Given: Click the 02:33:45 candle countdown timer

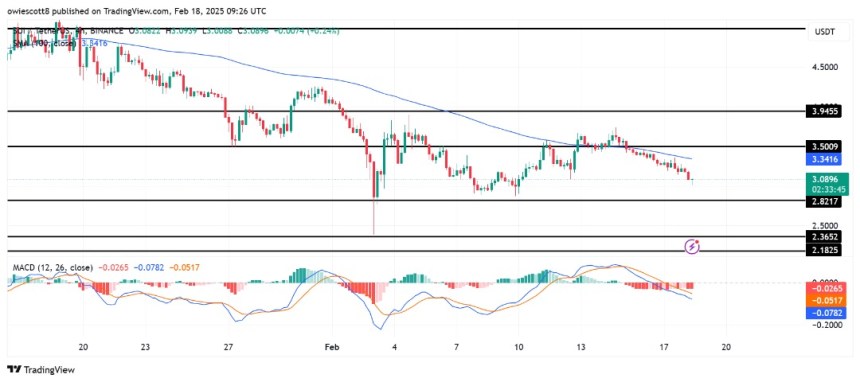Looking at the screenshot, I should (828, 189).
